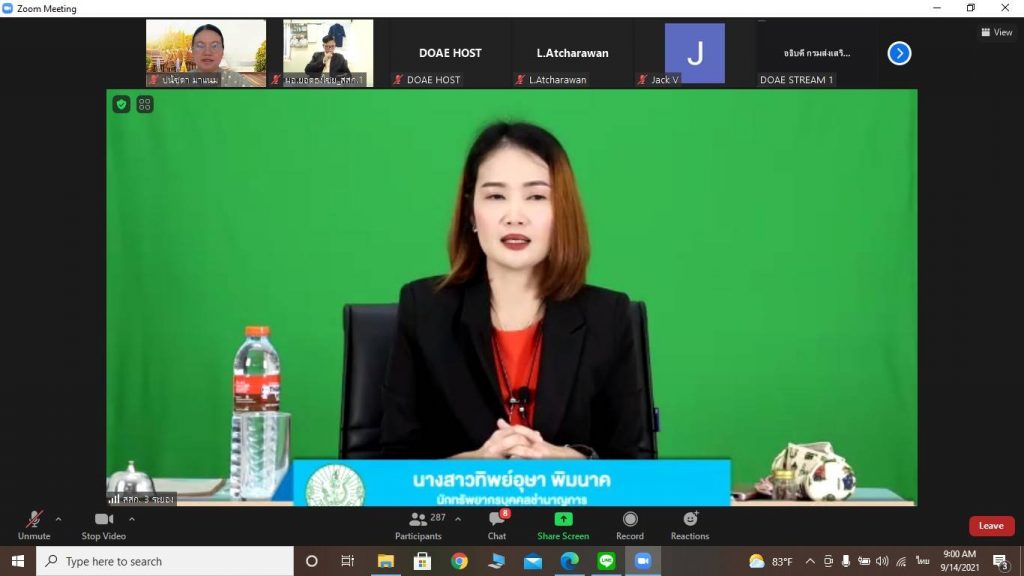Select the DOAE HOST participant tile

click(x=450, y=54)
